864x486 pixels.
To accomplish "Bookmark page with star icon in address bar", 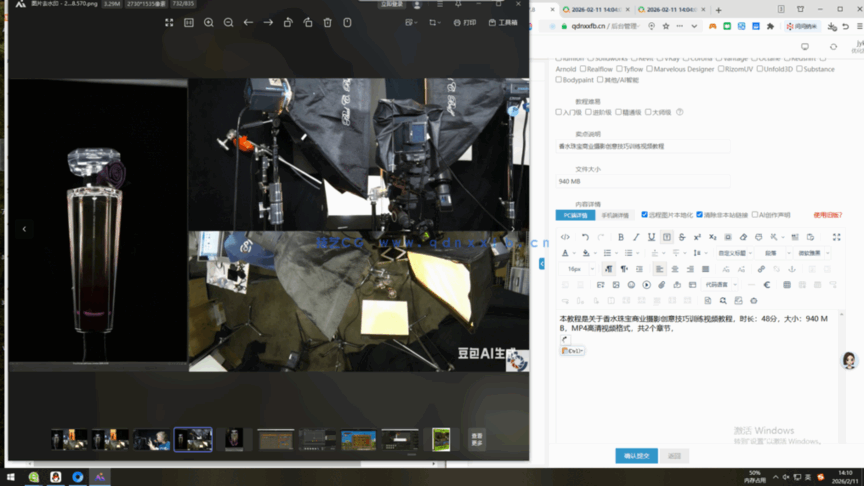I will 666,26.
